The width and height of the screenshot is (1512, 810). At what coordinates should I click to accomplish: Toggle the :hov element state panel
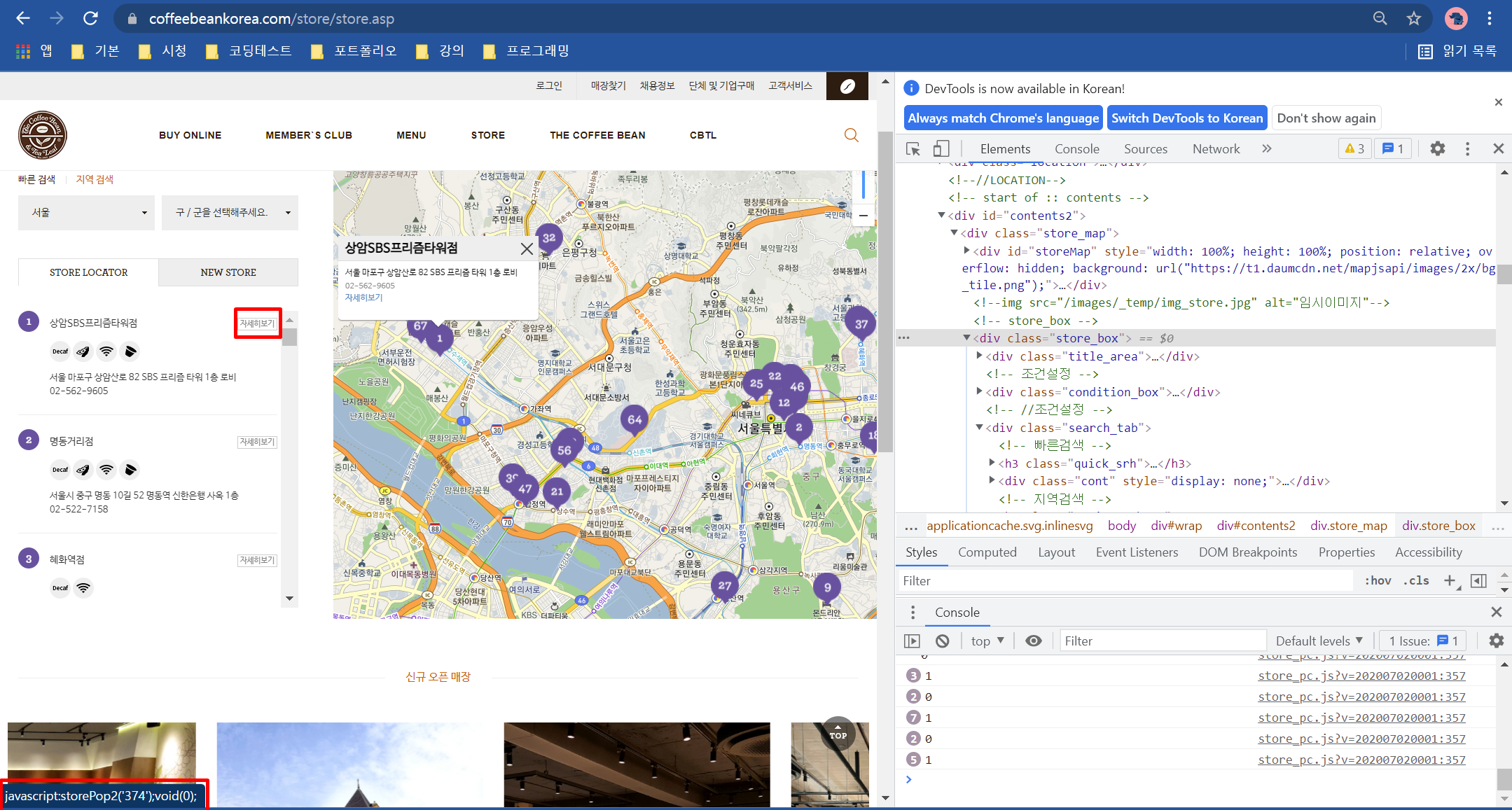coord(1378,580)
